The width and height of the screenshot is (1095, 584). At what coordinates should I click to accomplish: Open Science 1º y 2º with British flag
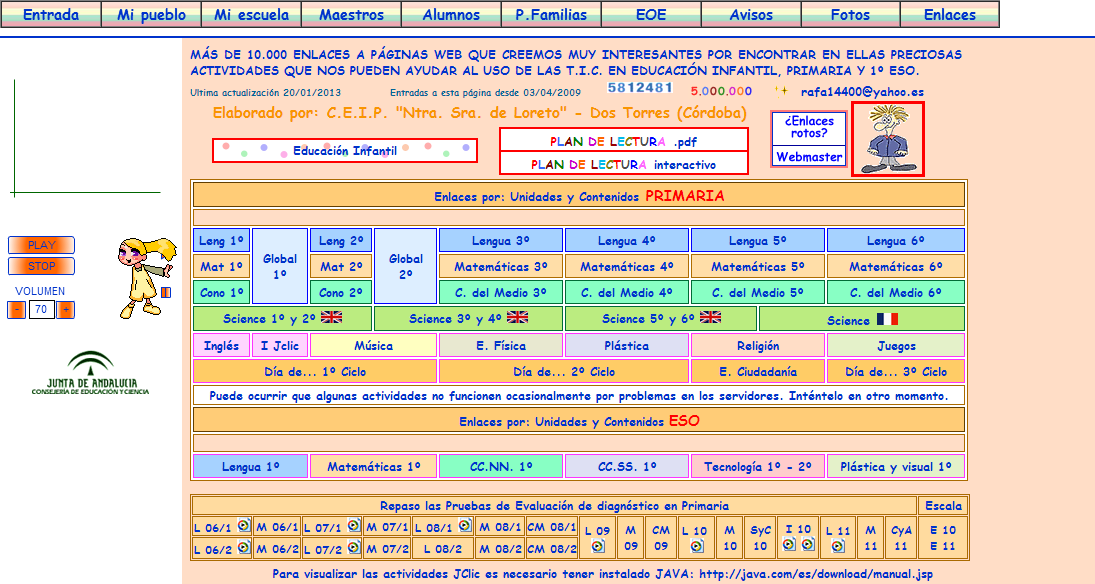point(282,319)
